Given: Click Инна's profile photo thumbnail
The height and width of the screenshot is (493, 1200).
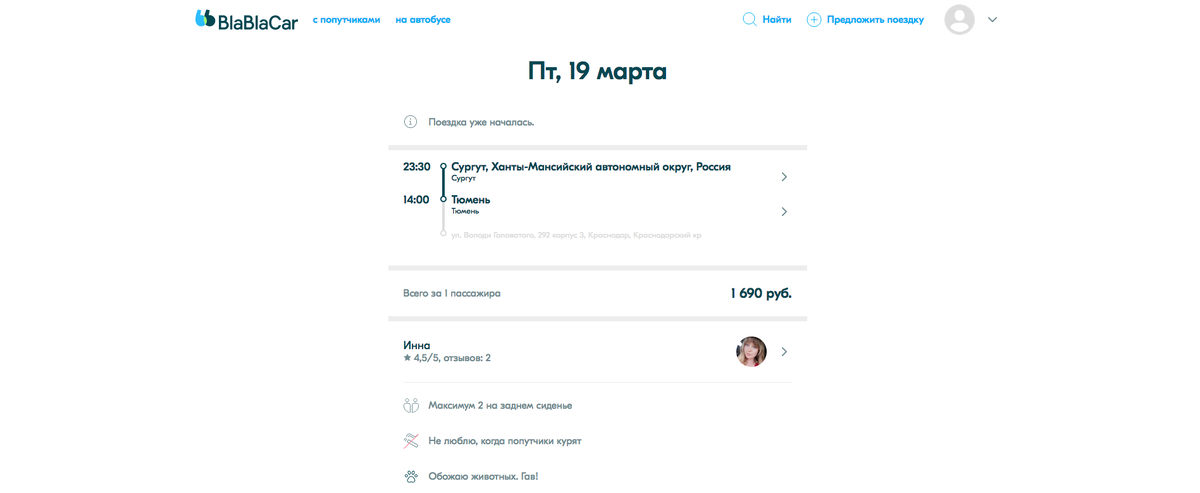Looking at the screenshot, I should point(751,352).
